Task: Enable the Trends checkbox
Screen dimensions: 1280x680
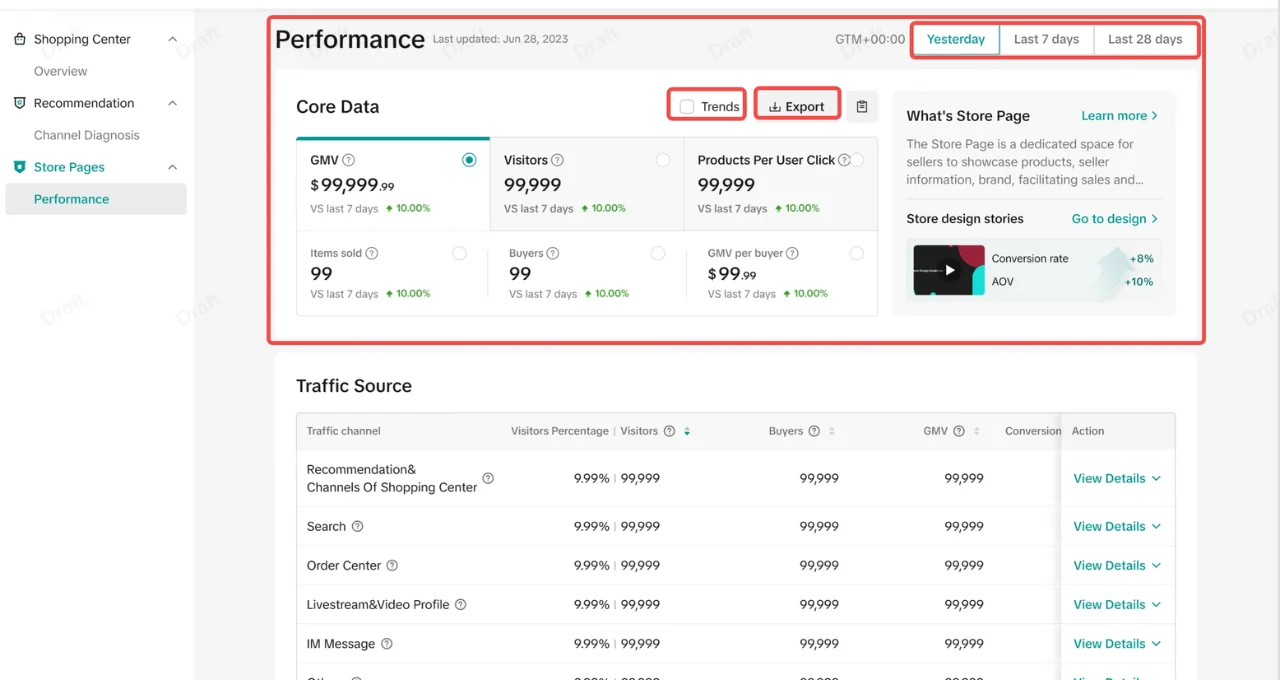Action: coord(687,107)
